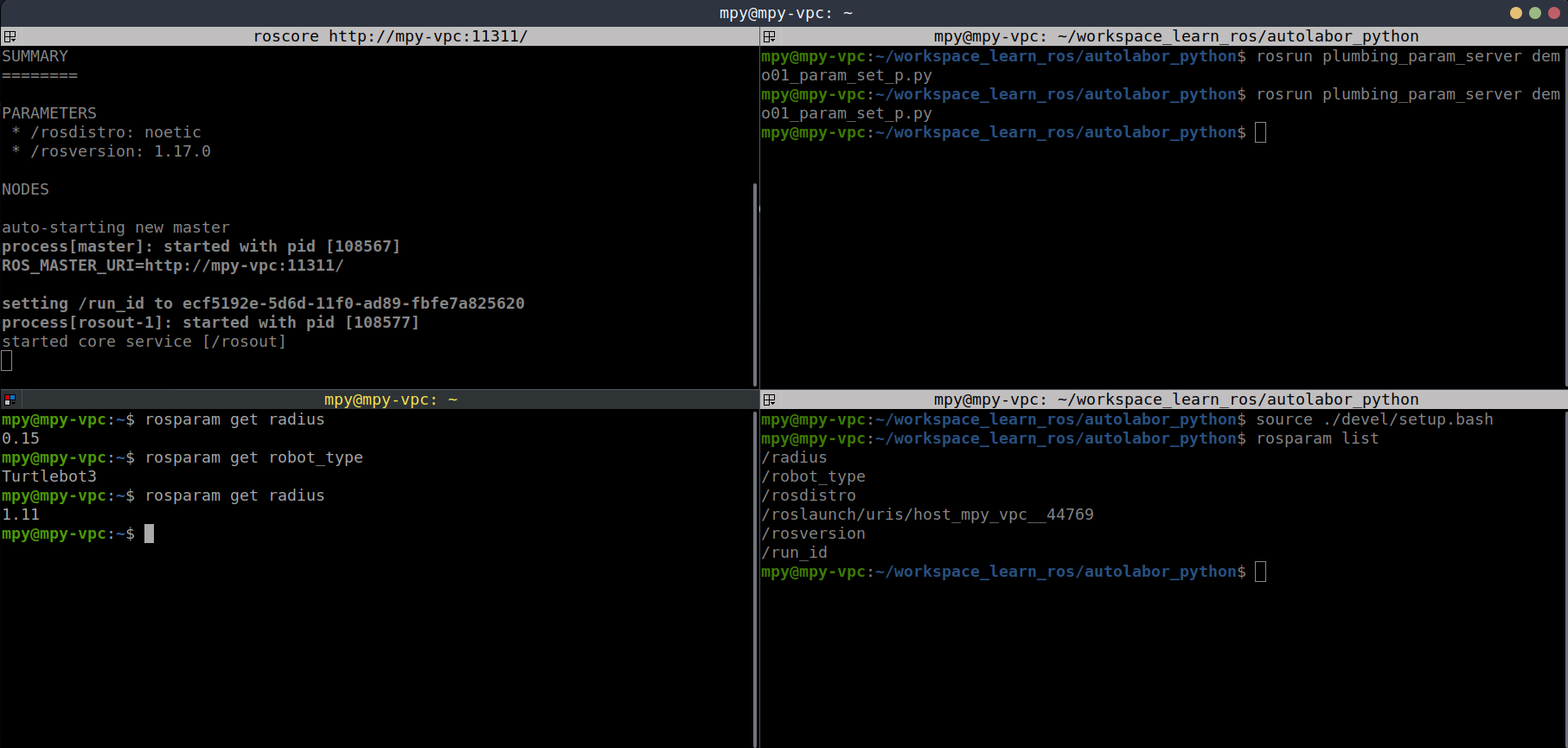Click the red group icon of bottom-left pane
Screen dimensions: 1568x748
pyautogui.click(x=10, y=400)
